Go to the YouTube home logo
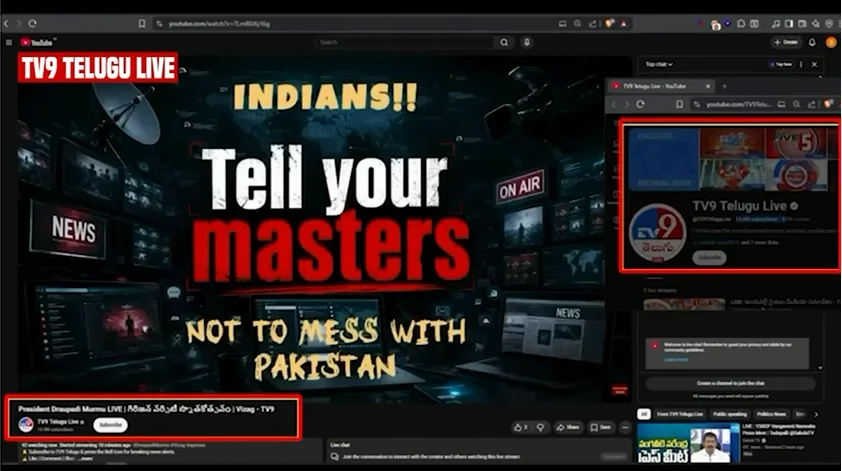The image size is (842, 471). [38, 42]
